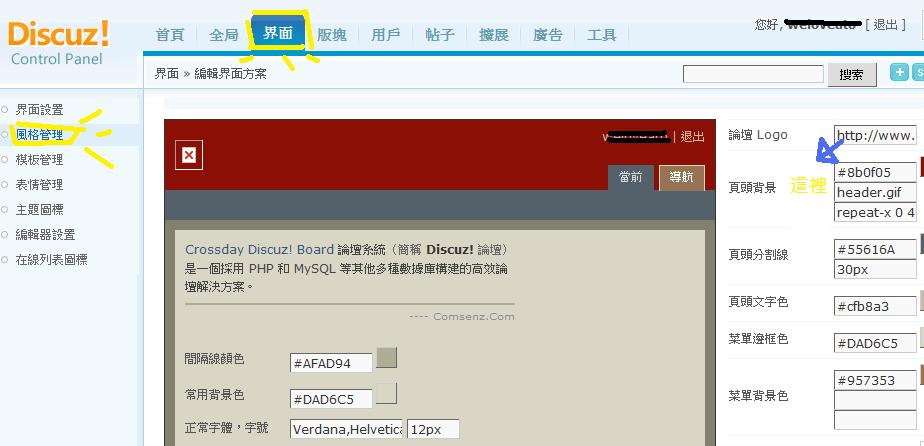Open the 首頁 top menu

point(170,35)
